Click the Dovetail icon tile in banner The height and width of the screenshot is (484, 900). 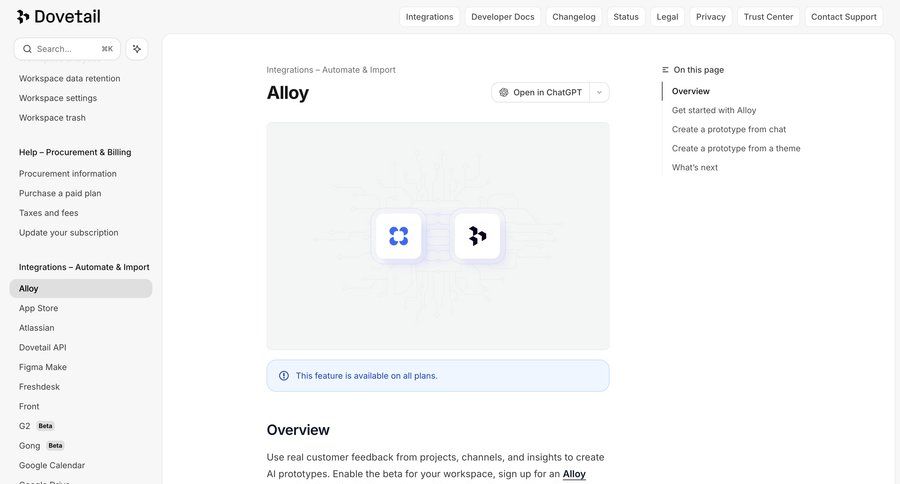(477, 236)
